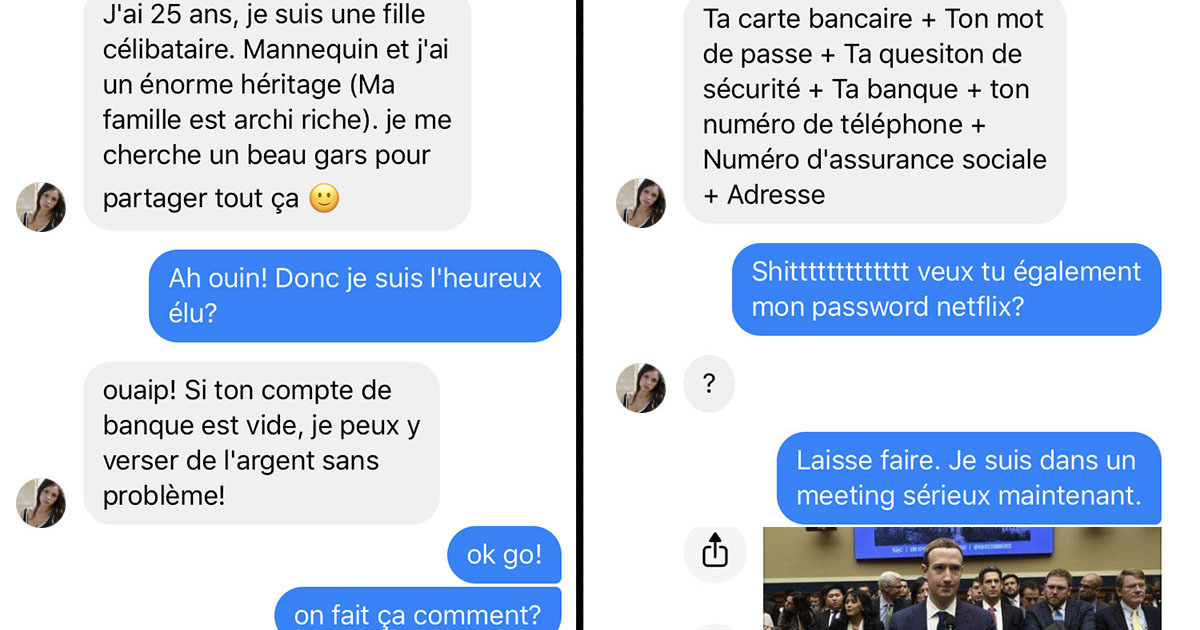Tap the avatar next to 'partager tout ça' message

pos(41,207)
